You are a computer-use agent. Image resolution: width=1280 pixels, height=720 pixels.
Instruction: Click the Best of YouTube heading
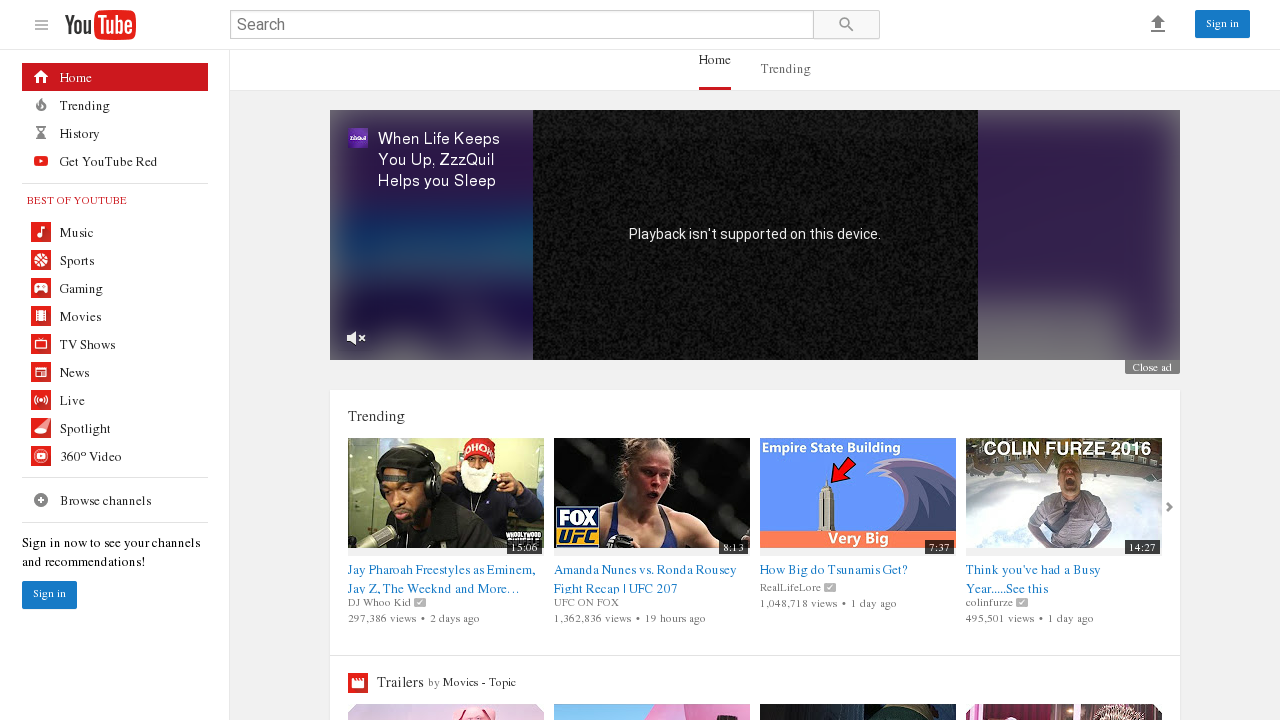(x=77, y=201)
